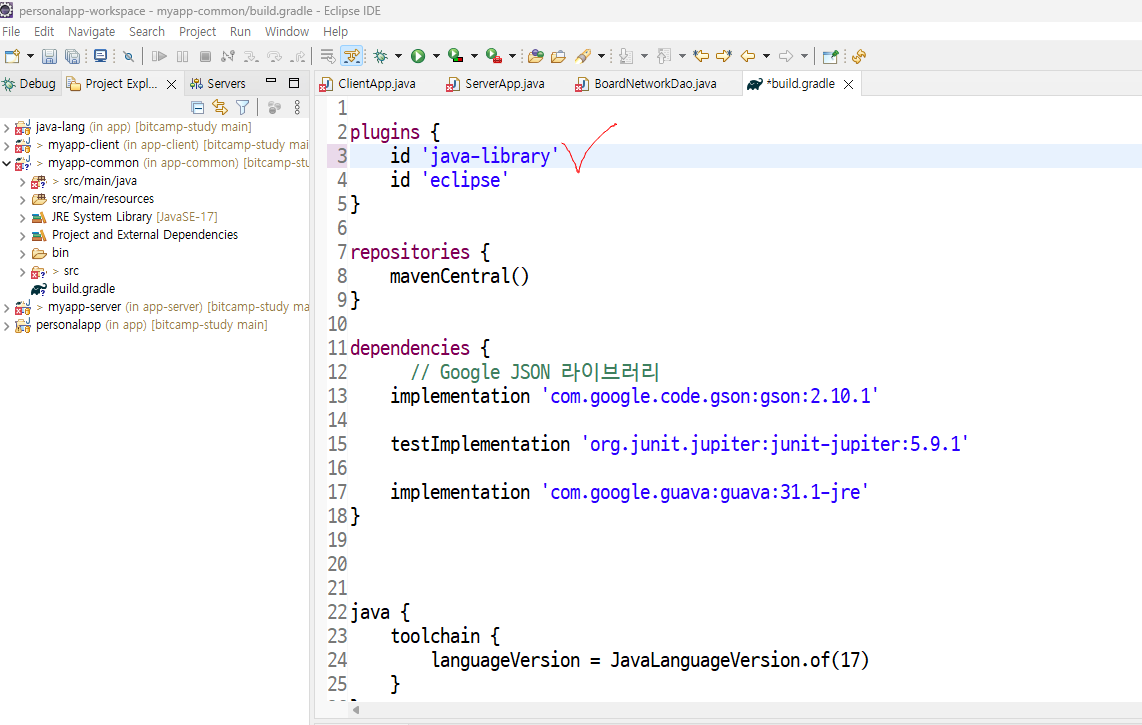Open the Back history dropdown arrow
The image size is (1142, 725).
pos(766,56)
